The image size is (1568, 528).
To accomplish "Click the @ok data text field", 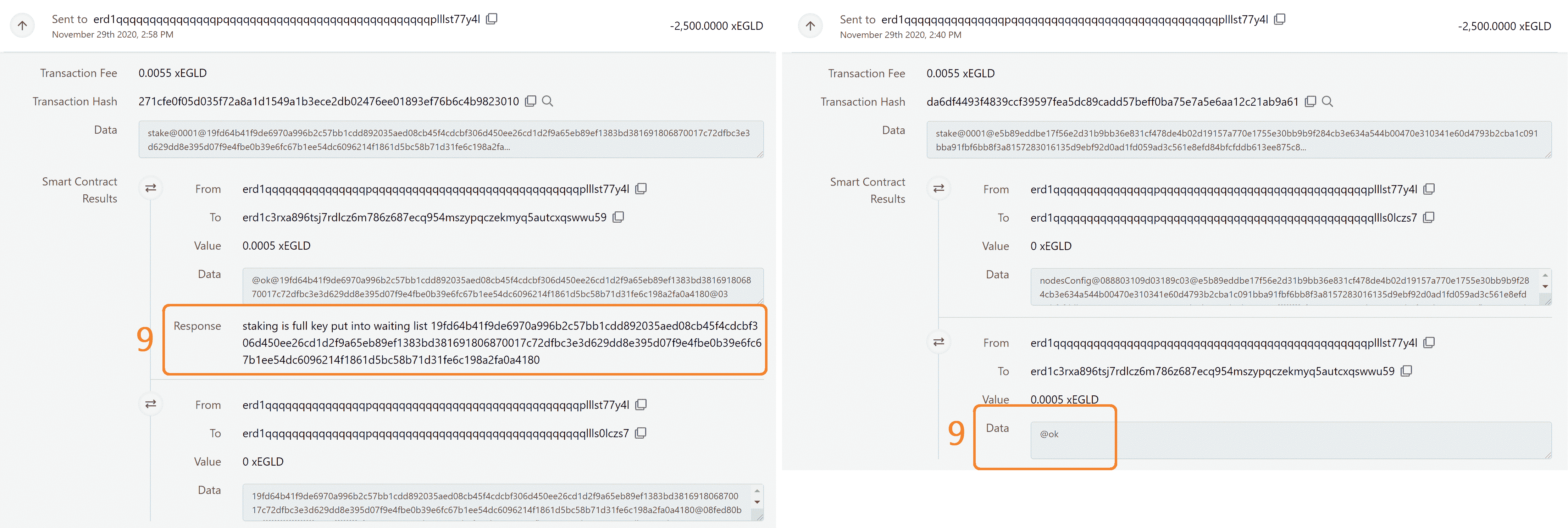I will (x=1290, y=440).
